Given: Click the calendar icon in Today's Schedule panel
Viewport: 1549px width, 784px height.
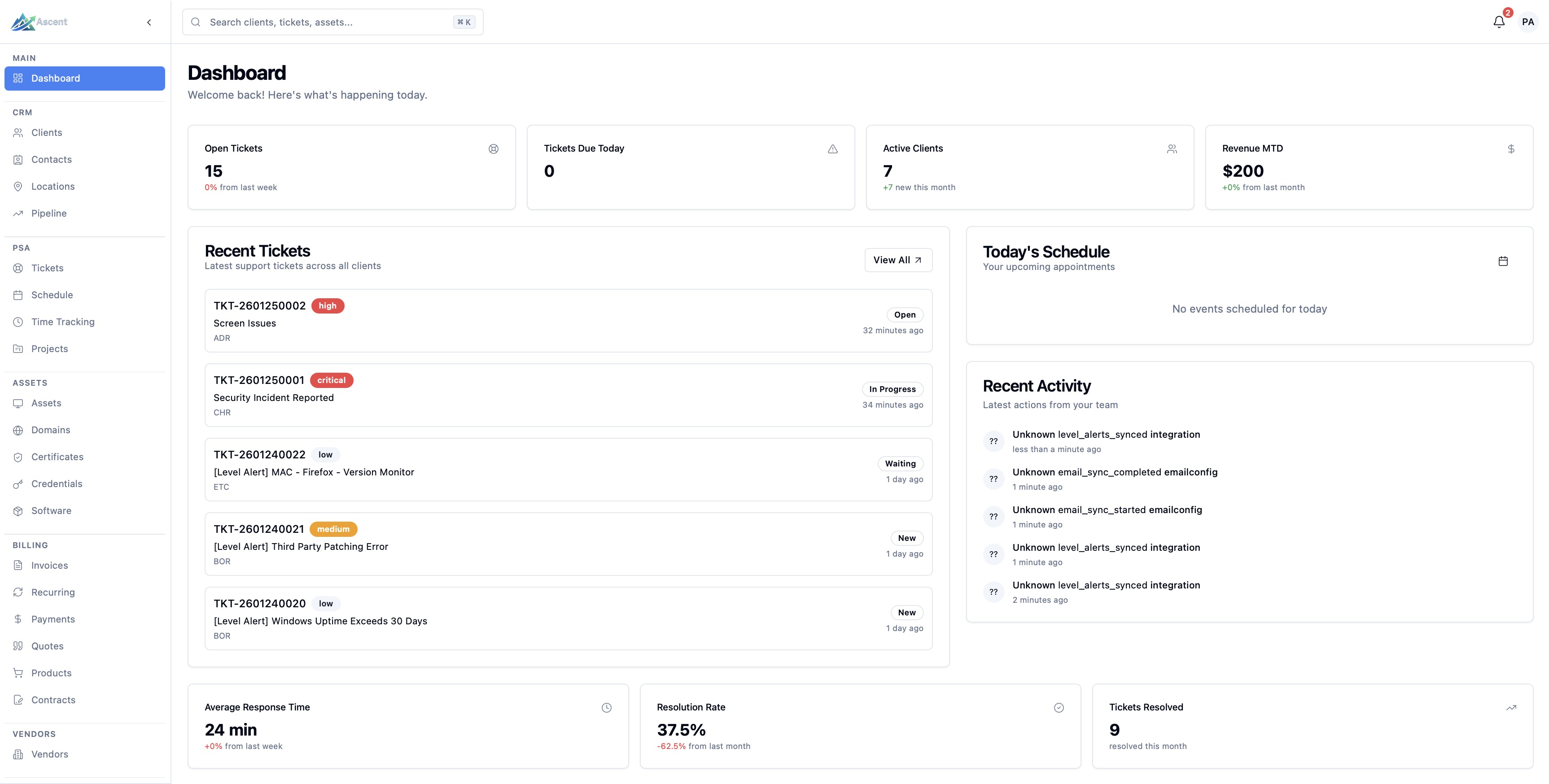Looking at the screenshot, I should (1503, 261).
